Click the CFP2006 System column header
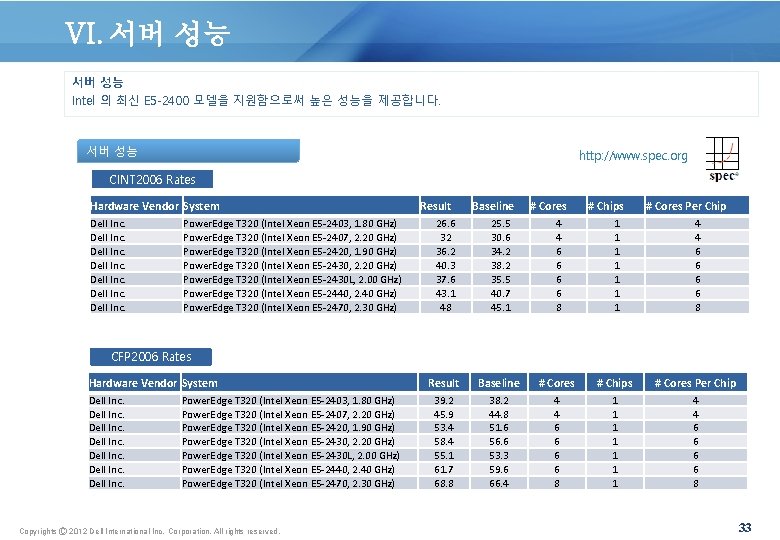Viewport: 780px width, 540px height. tap(299, 383)
